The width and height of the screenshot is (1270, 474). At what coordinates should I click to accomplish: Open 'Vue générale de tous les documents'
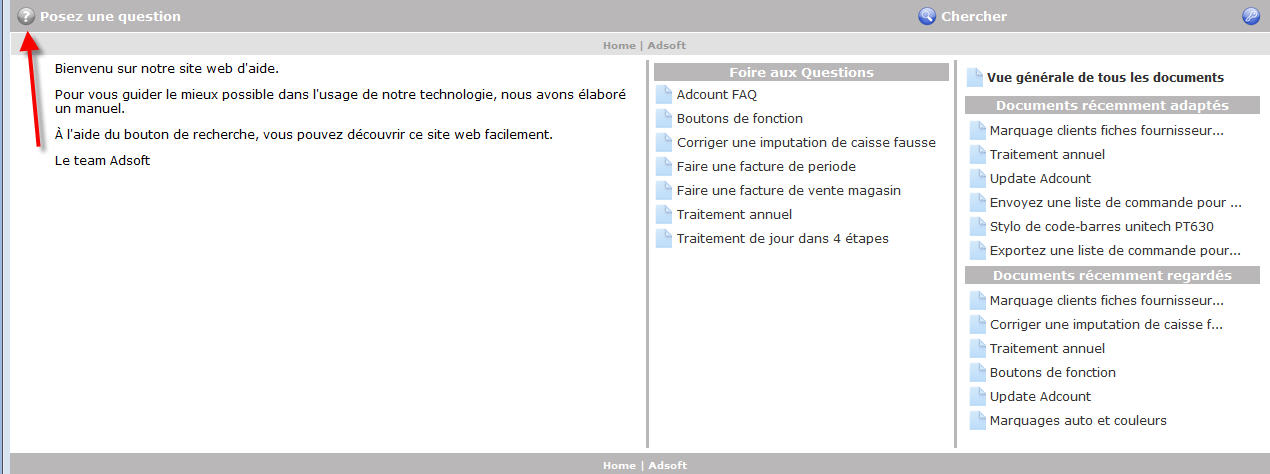1105,77
